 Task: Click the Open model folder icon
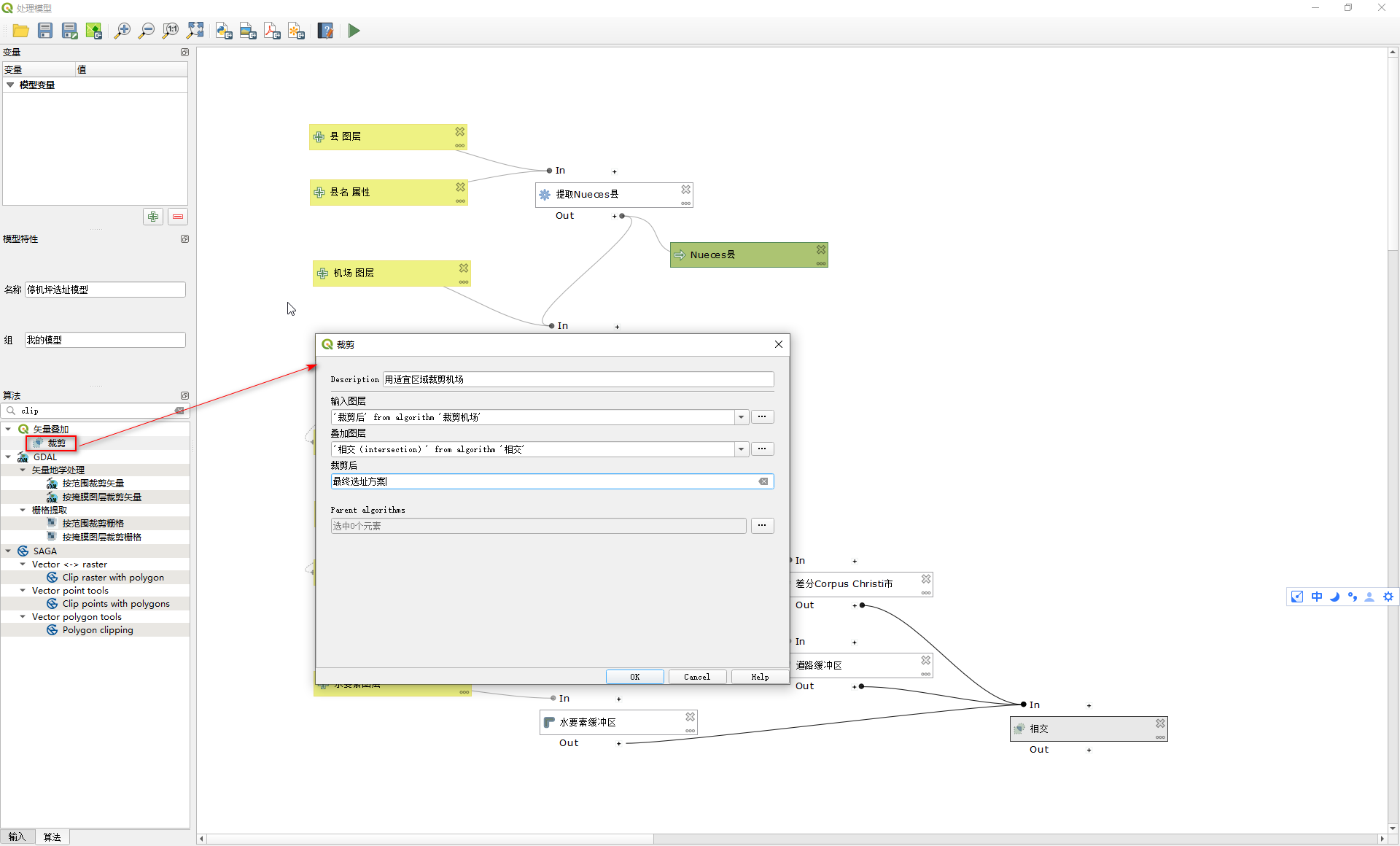click(20, 31)
